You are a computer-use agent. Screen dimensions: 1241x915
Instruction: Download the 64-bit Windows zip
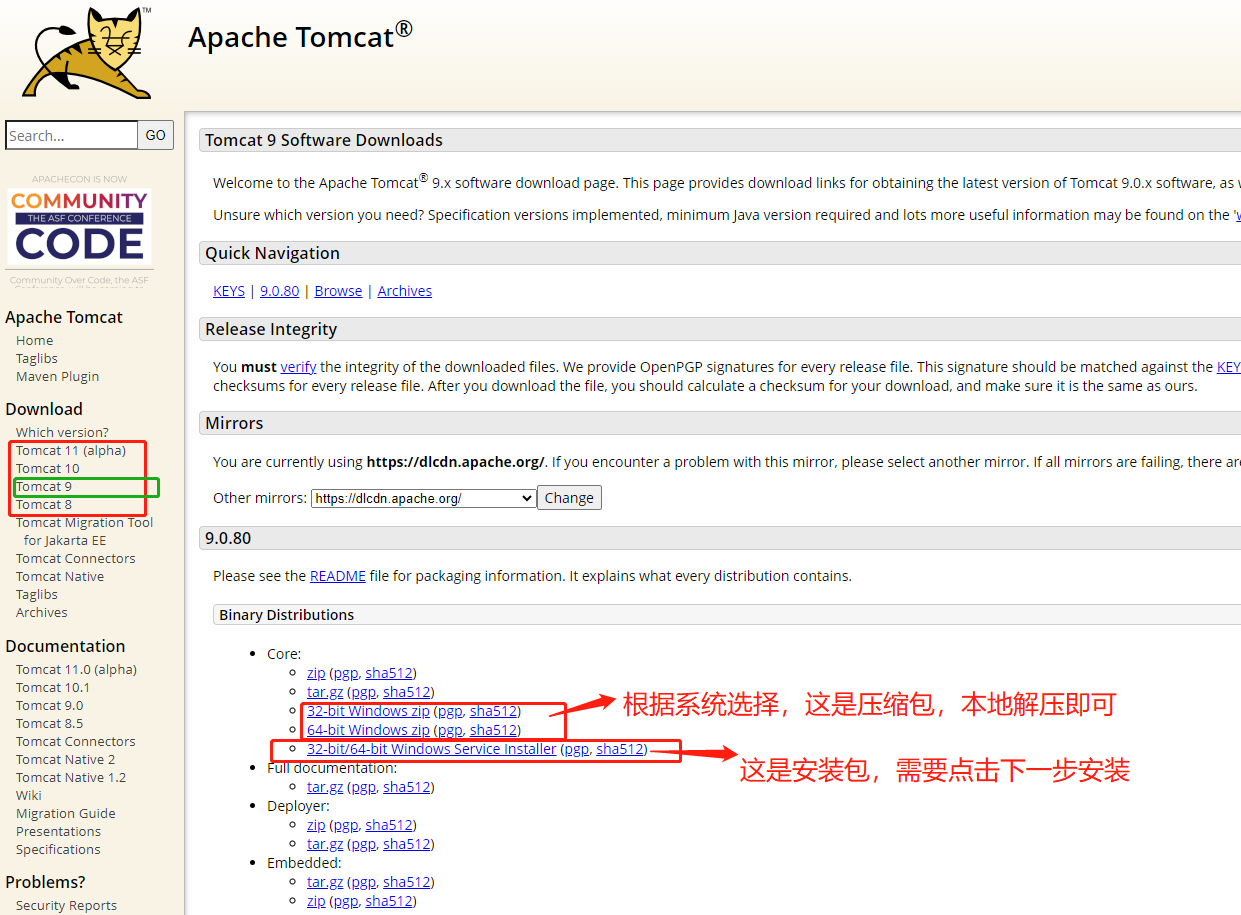[368, 730]
